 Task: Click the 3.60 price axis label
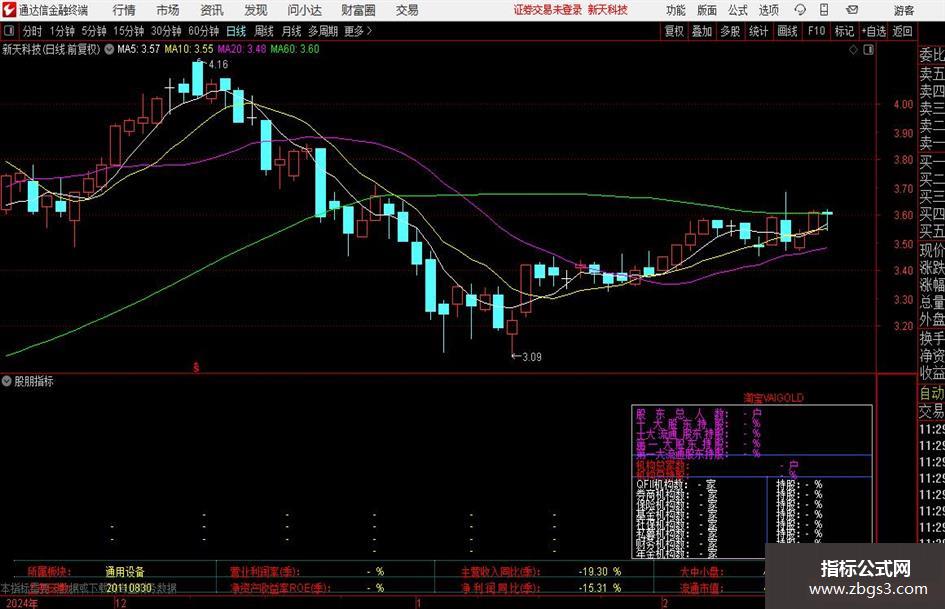tap(903, 215)
